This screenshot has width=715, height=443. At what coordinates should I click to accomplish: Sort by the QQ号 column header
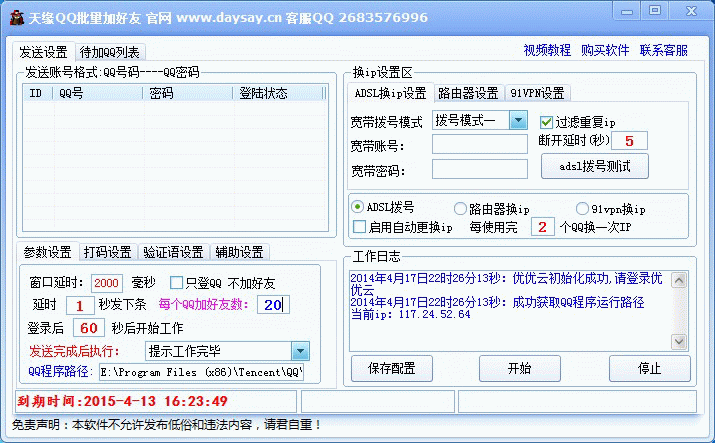pos(98,93)
